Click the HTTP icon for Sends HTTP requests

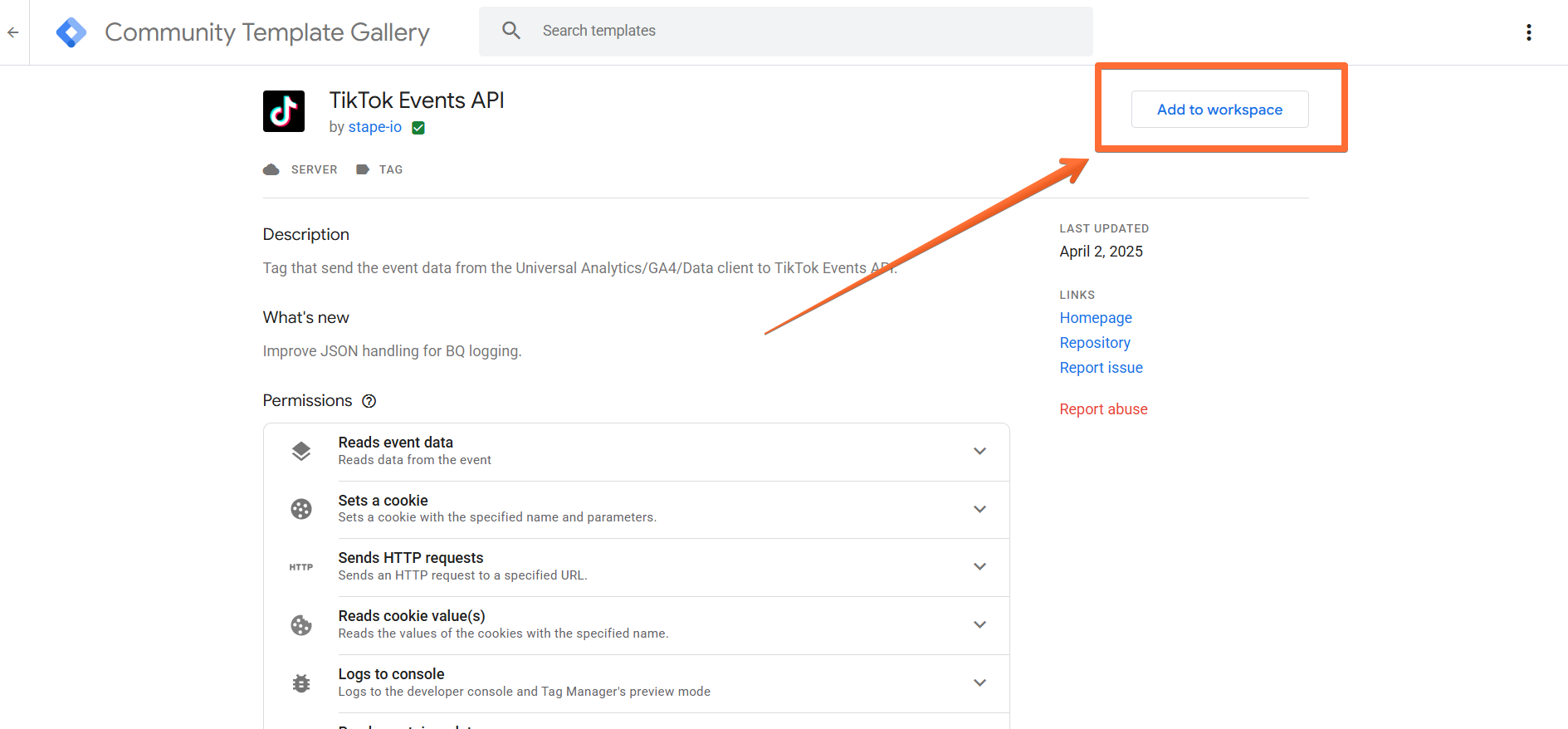[x=301, y=567]
